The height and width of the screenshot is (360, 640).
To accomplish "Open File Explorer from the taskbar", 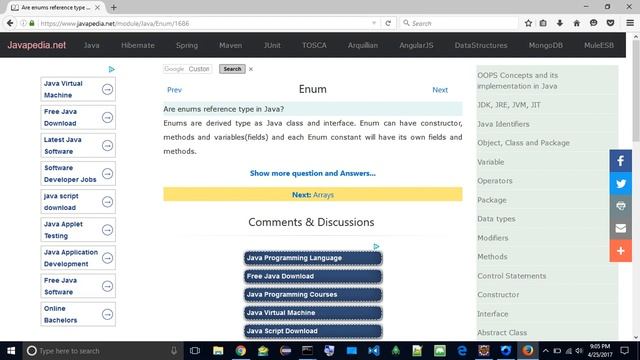I will click(x=218, y=351).
